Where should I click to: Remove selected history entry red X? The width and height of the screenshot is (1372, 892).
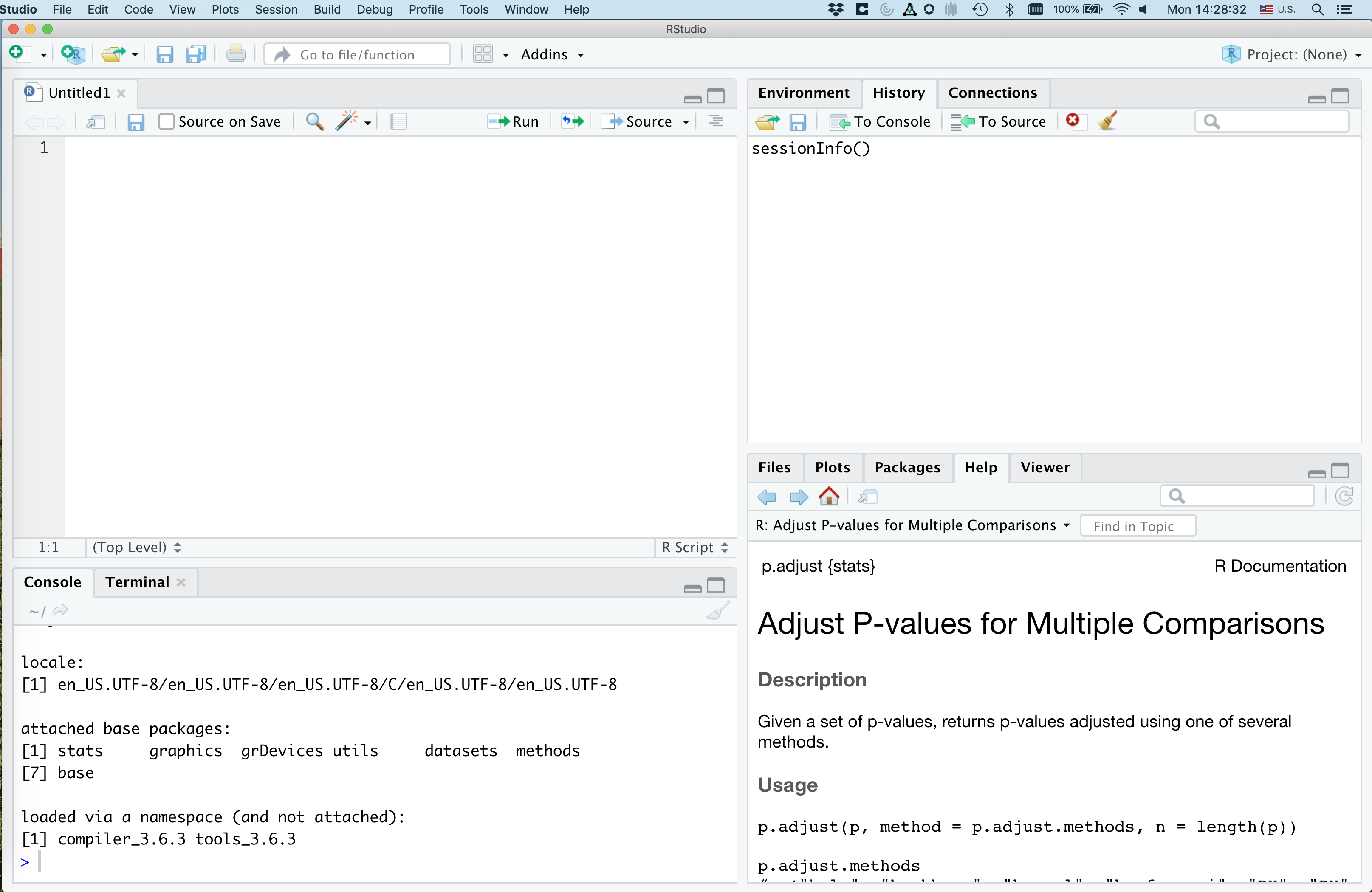pos(1072,121)
